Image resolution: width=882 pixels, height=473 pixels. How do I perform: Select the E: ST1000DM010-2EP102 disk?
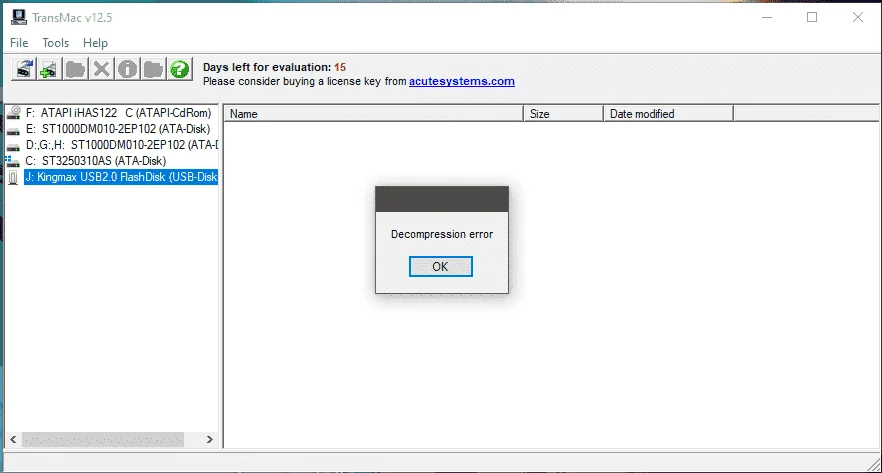pos(118,129)
